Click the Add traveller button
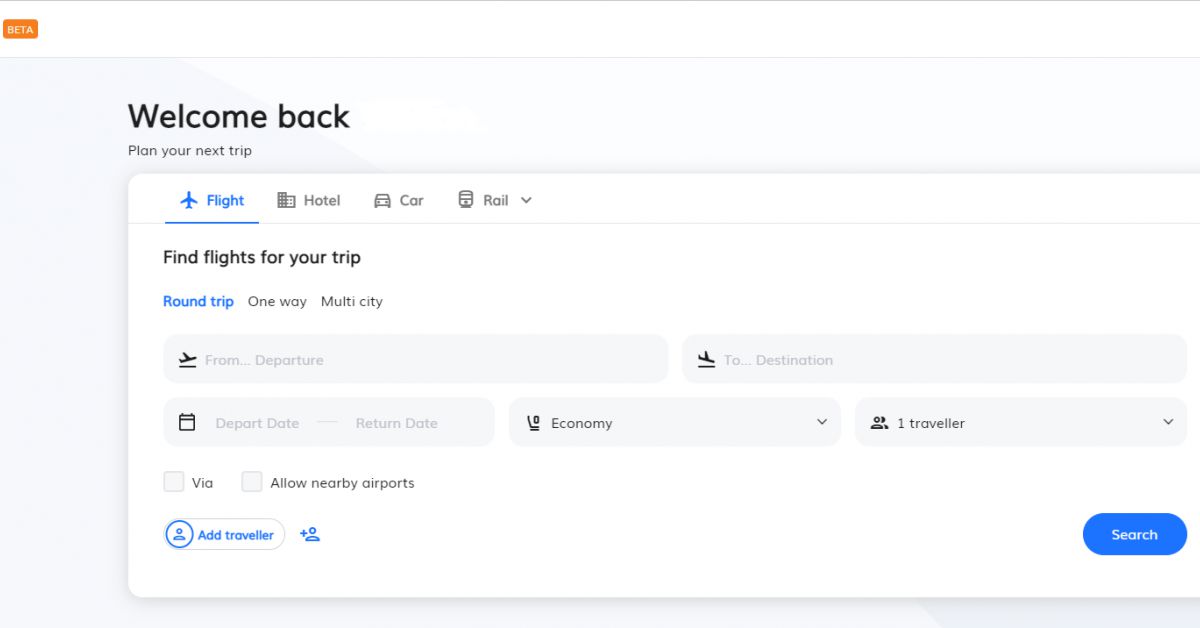The image size is (1200, 628). tap(224, 535)
